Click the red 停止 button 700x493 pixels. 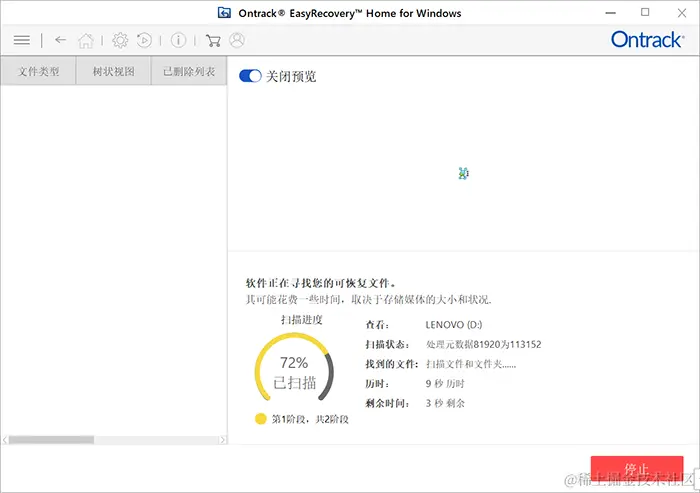(637, 469)
